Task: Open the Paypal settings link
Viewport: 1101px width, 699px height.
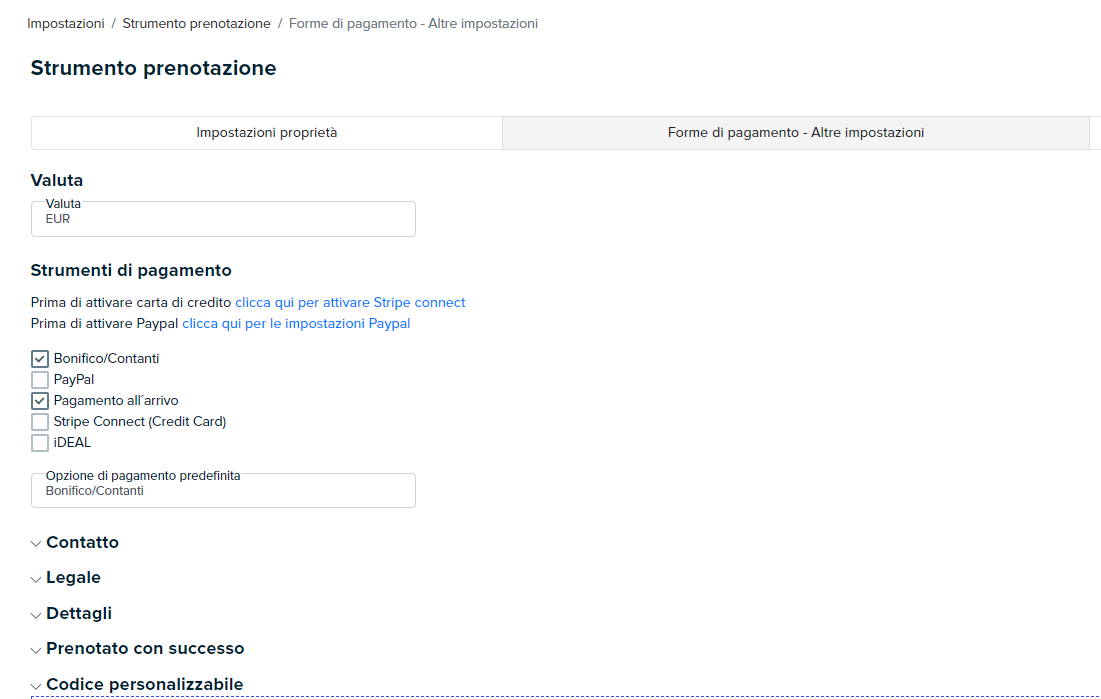Action: coord(296,324)
